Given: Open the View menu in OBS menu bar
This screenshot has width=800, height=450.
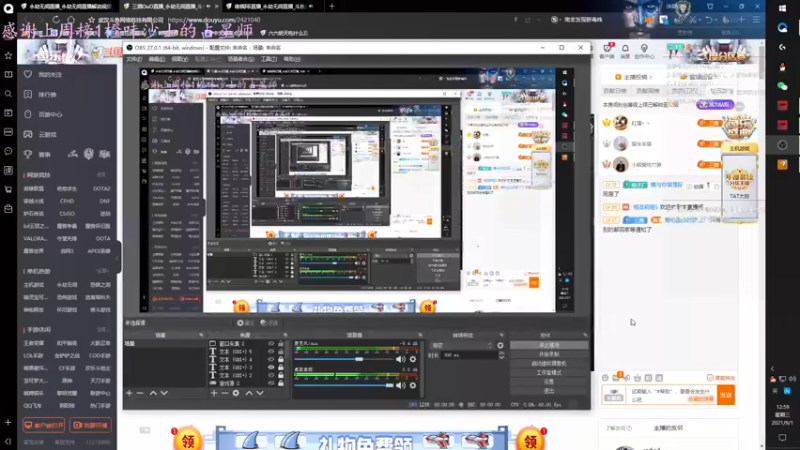Looking at the screenshot, I should (x=179, y=59).
